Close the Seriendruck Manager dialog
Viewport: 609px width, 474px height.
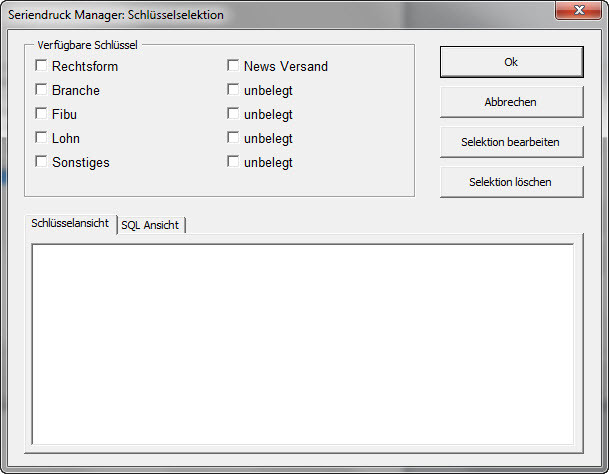tap(579, 10)
